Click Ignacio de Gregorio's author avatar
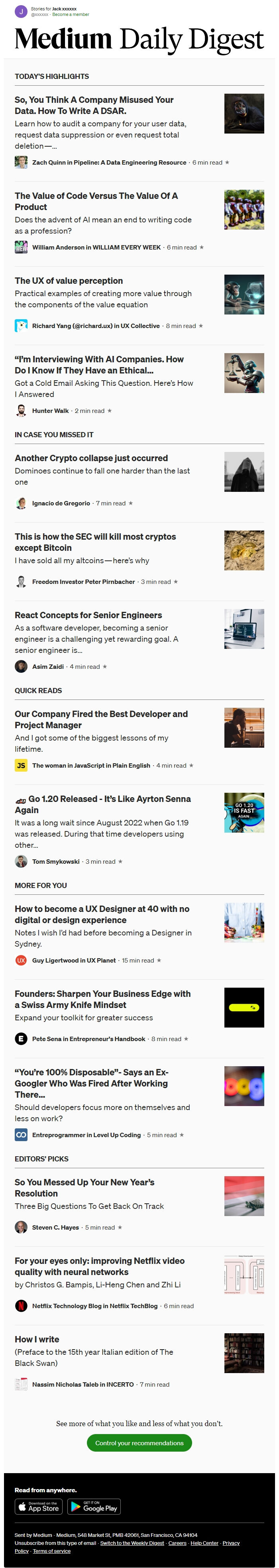The image size is (279, 1568). pos(21,503)
